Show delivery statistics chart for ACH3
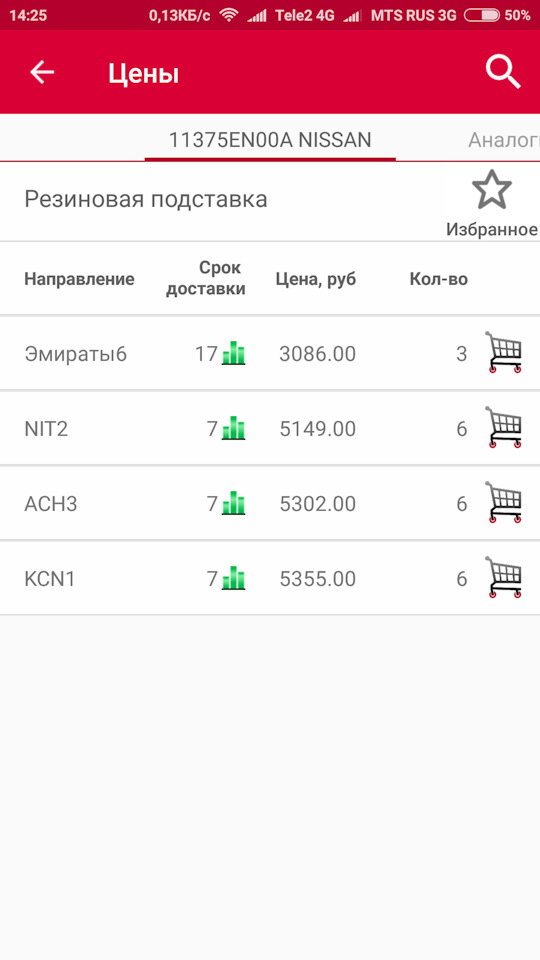Screen dimensions: 540x960 [233, 503]
